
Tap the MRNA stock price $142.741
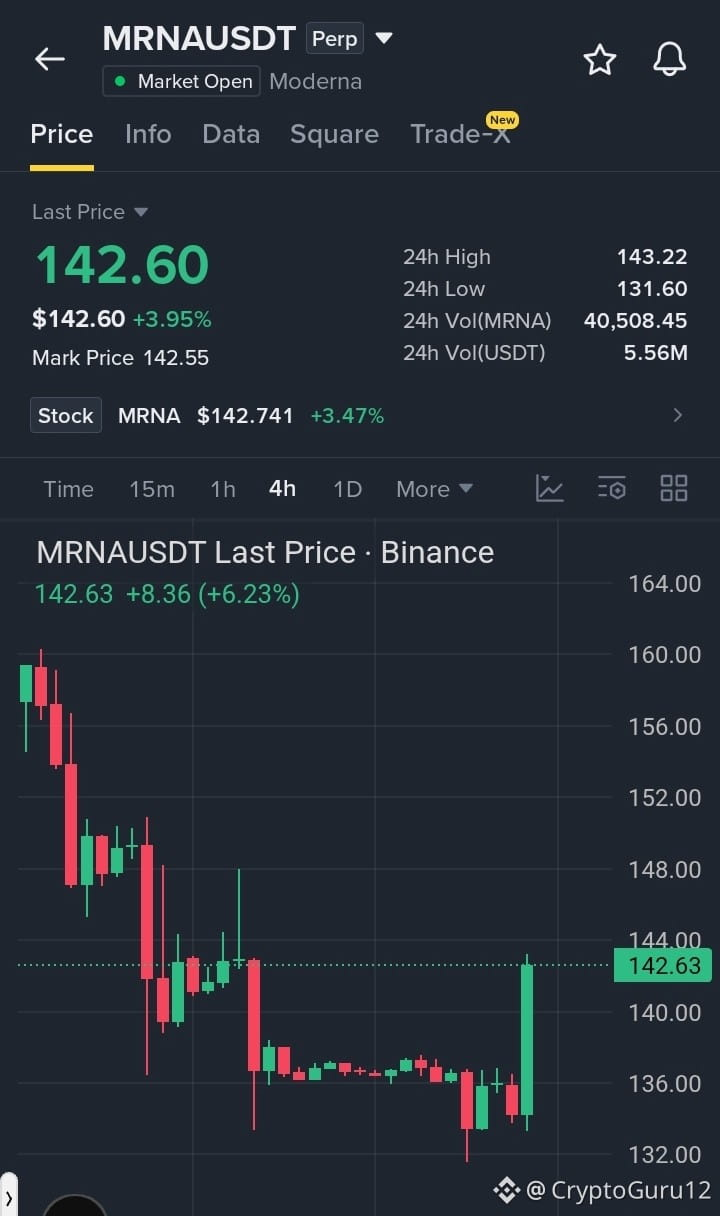click(245, 416)
